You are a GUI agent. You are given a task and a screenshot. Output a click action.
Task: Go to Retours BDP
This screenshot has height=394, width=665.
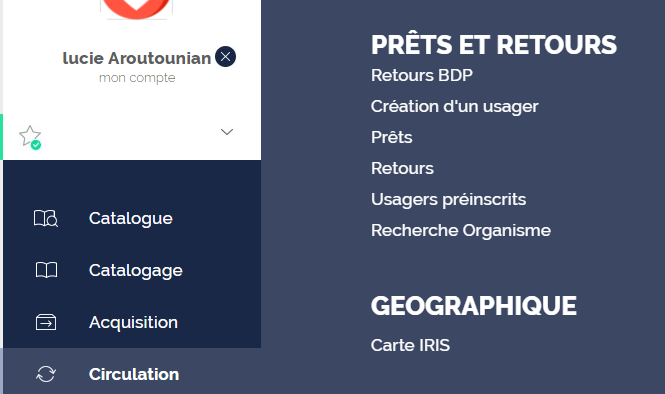[422, 75]
